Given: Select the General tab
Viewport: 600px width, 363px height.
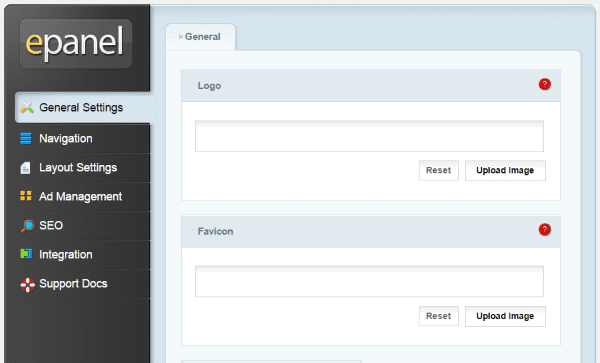Looking at the screenshot, I should tap(201, 37).
